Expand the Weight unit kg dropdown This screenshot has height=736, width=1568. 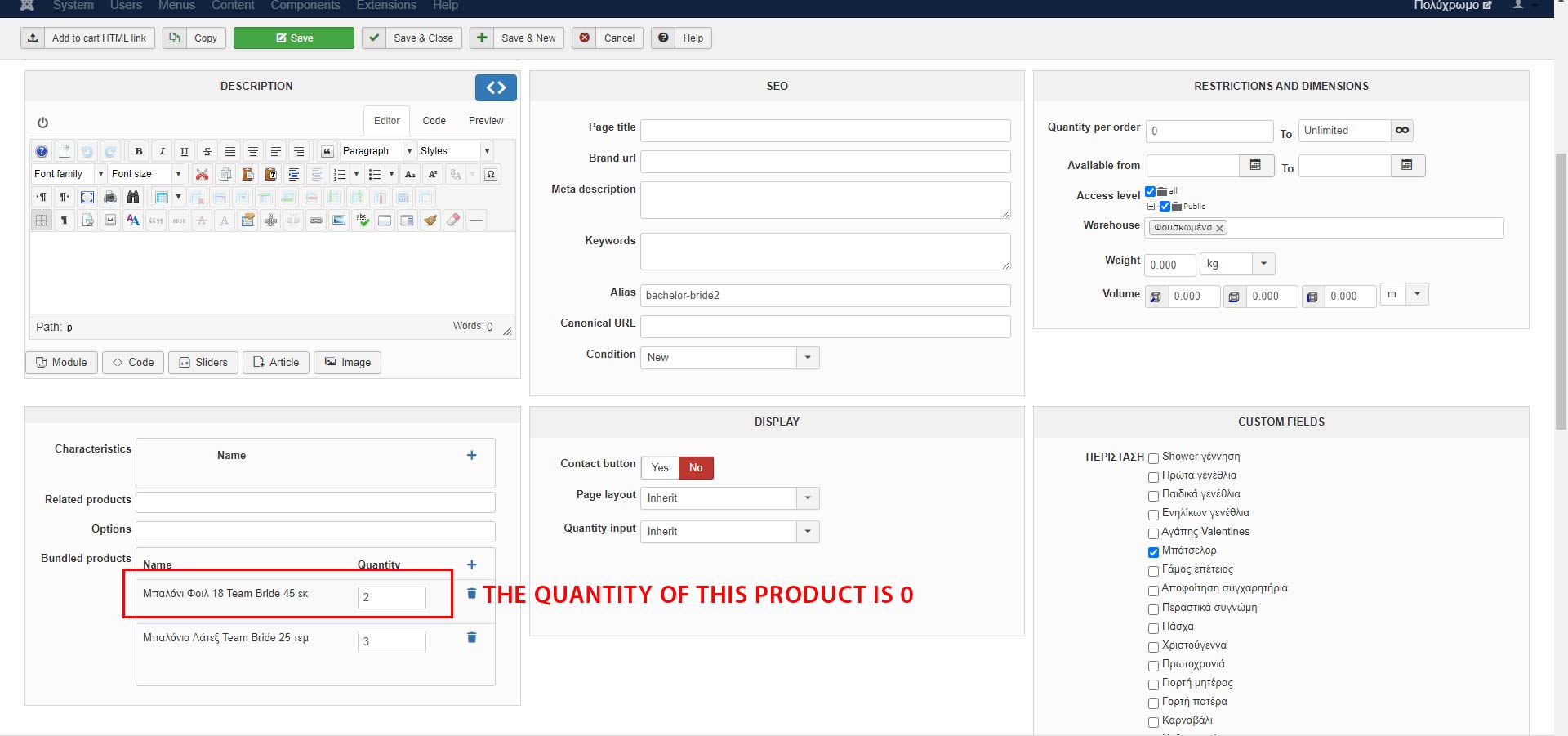tap(1263, 264)
